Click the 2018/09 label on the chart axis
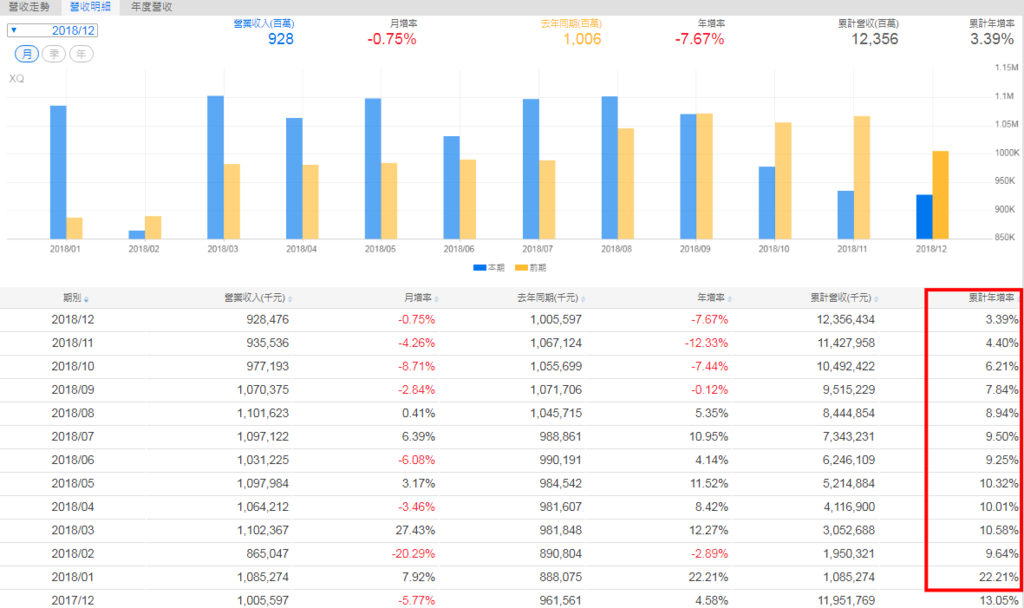The width and height of the screenshot is (1024, 608). tap(695, 249)
